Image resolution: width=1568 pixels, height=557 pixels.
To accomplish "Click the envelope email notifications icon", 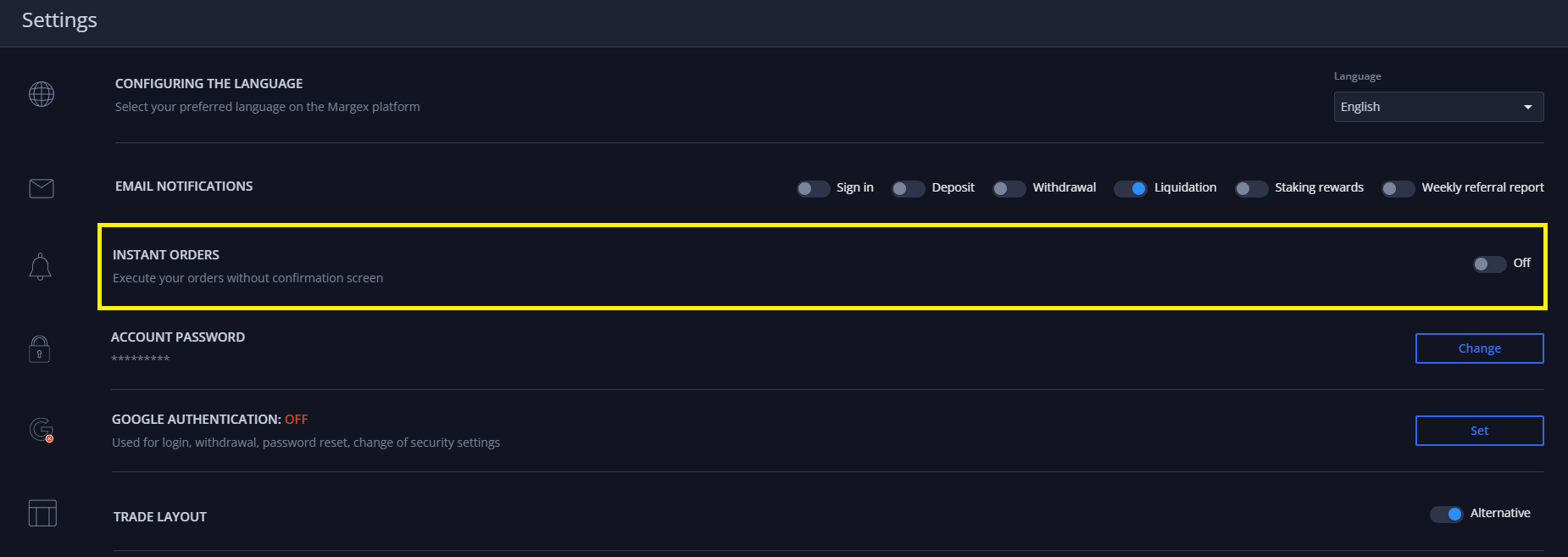I will coord(42,188).
